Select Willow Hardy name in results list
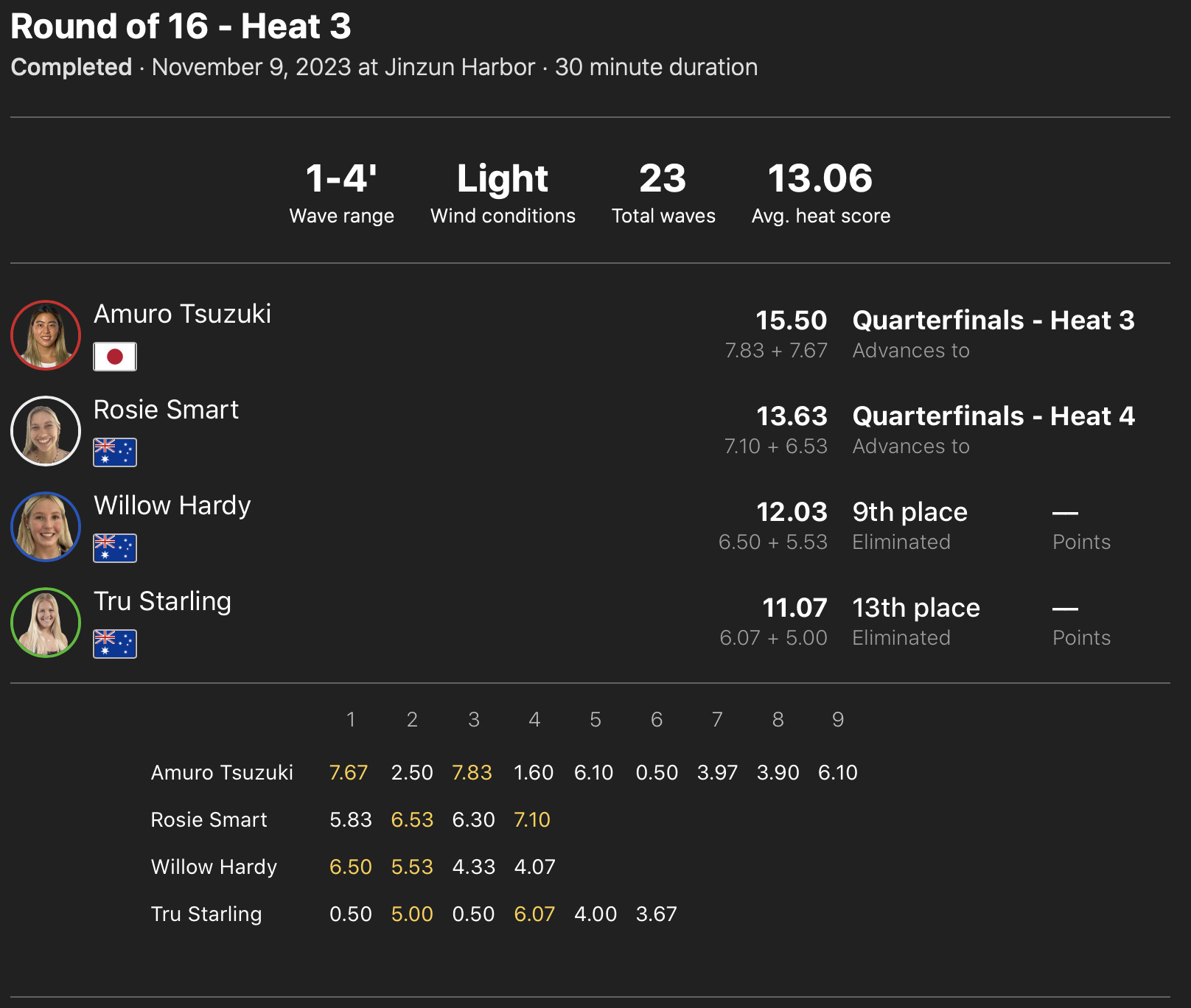This screenshot has height=1008, width=1191. point(172,505)
